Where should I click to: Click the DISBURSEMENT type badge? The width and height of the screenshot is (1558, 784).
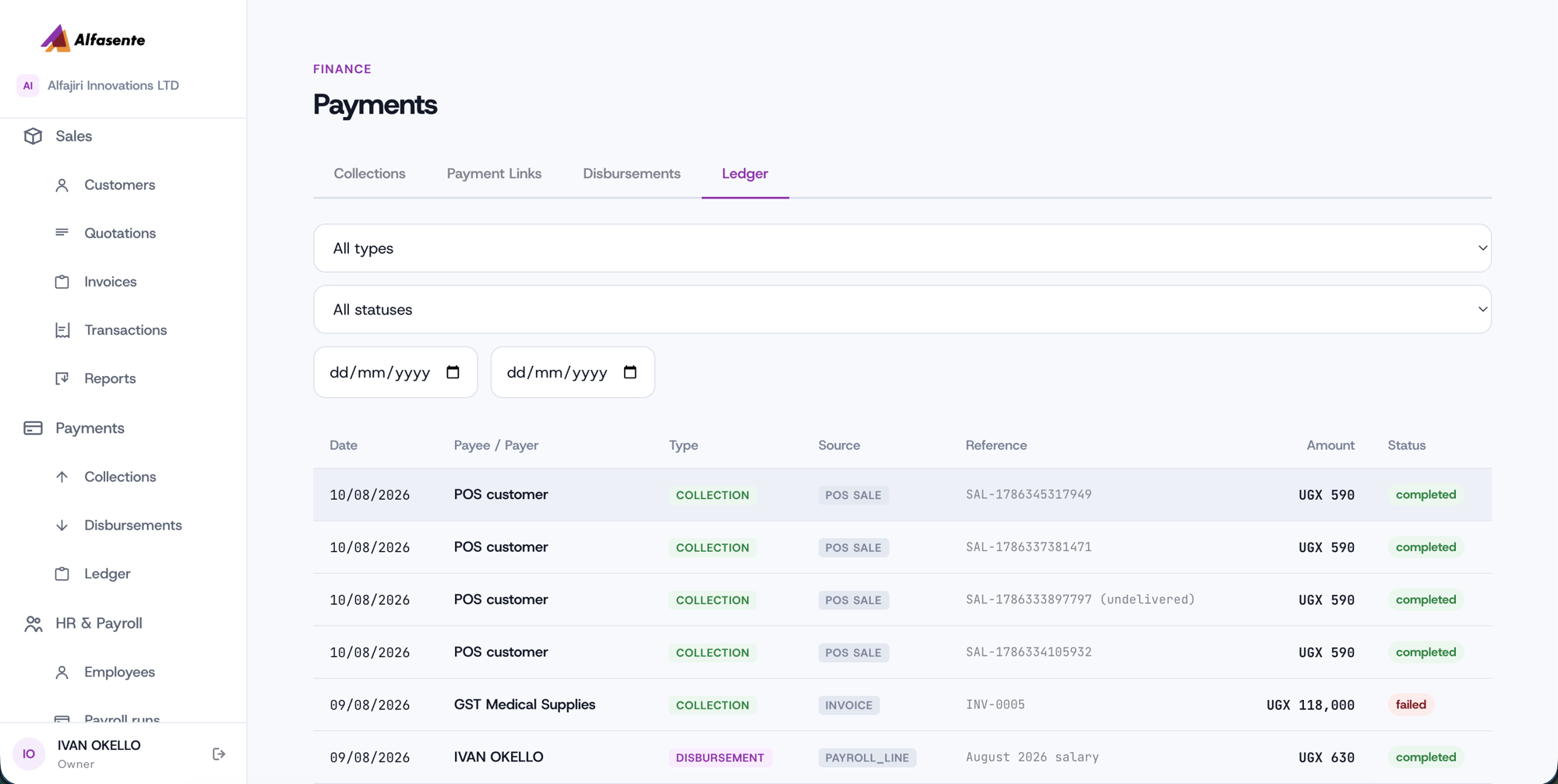click(720, 758)
